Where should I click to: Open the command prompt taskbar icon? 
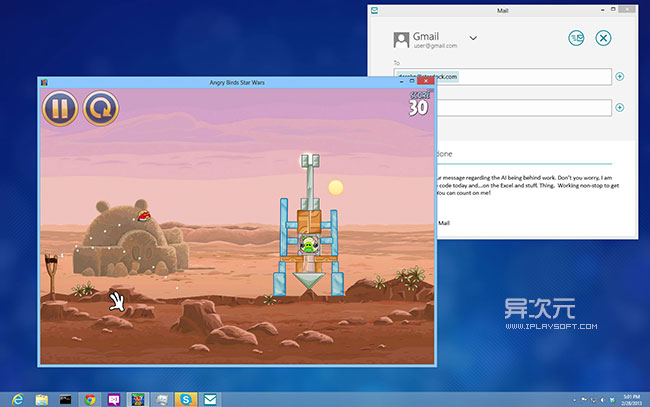point(65,400)
